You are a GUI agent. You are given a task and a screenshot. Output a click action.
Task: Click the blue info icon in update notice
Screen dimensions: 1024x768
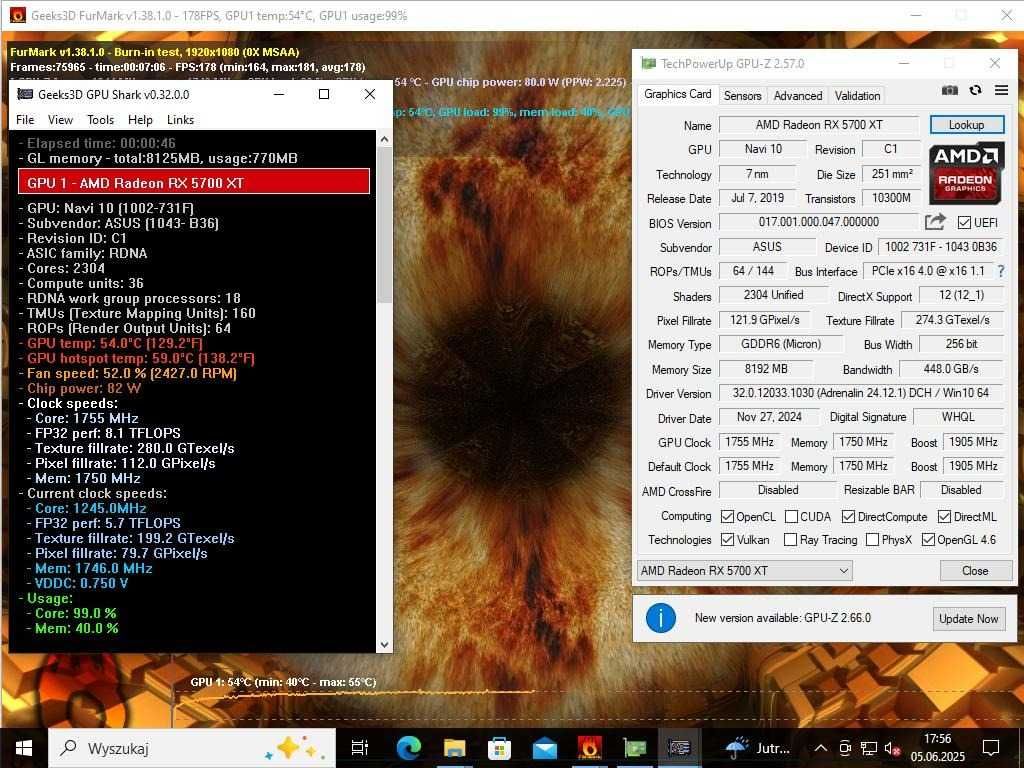[660, 618]
